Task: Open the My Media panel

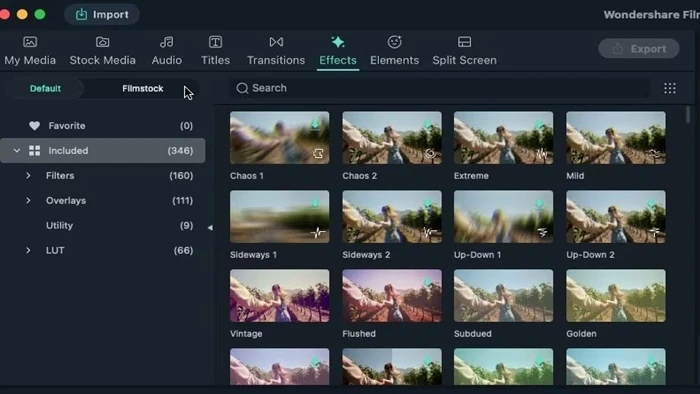Action: [x=30, y=51]
